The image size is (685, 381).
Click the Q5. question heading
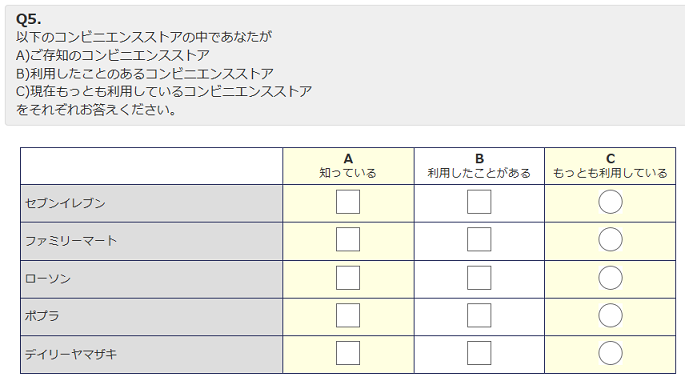[x=28, y=19]
